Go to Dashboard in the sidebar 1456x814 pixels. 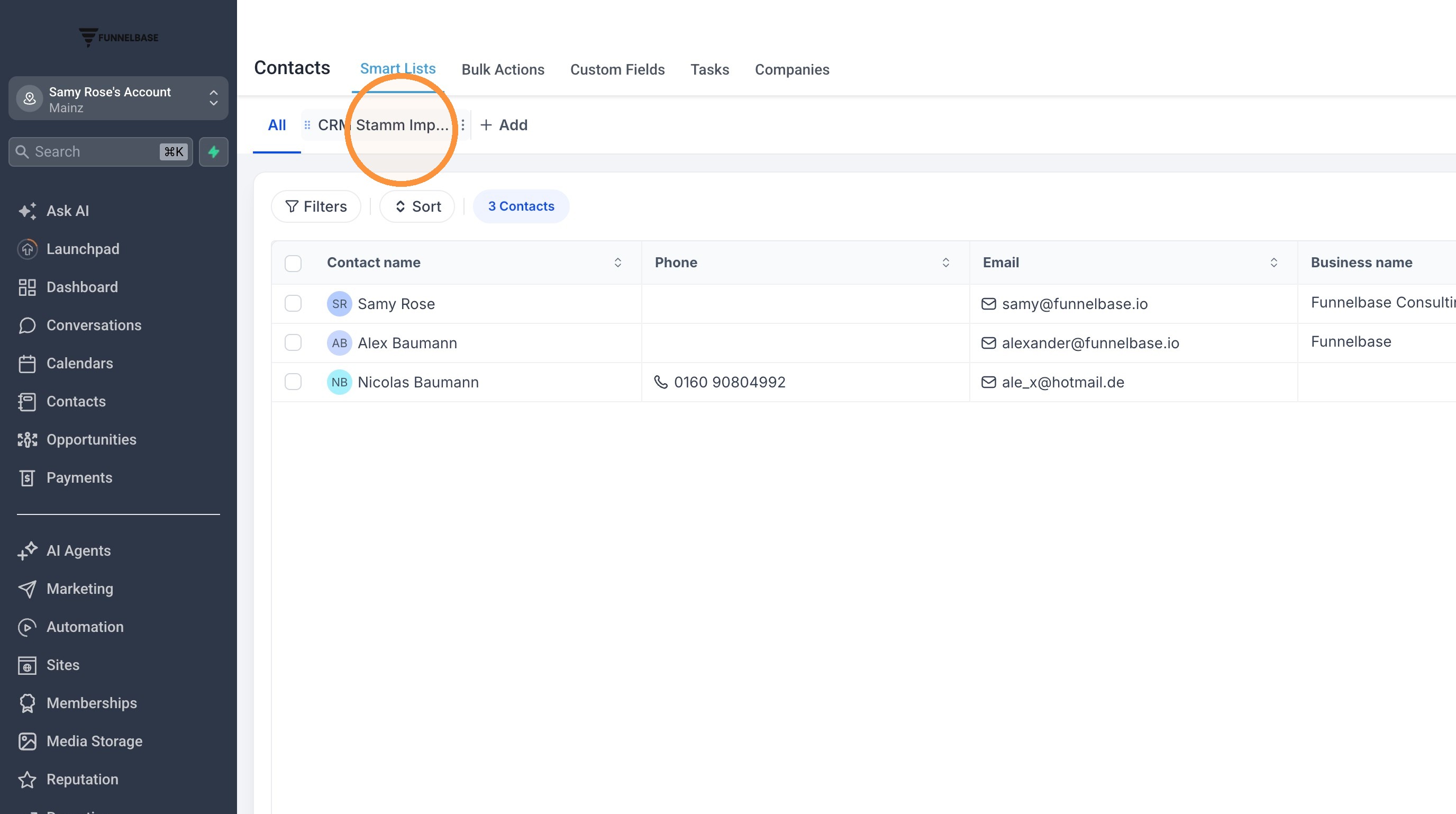pos(68,287)
